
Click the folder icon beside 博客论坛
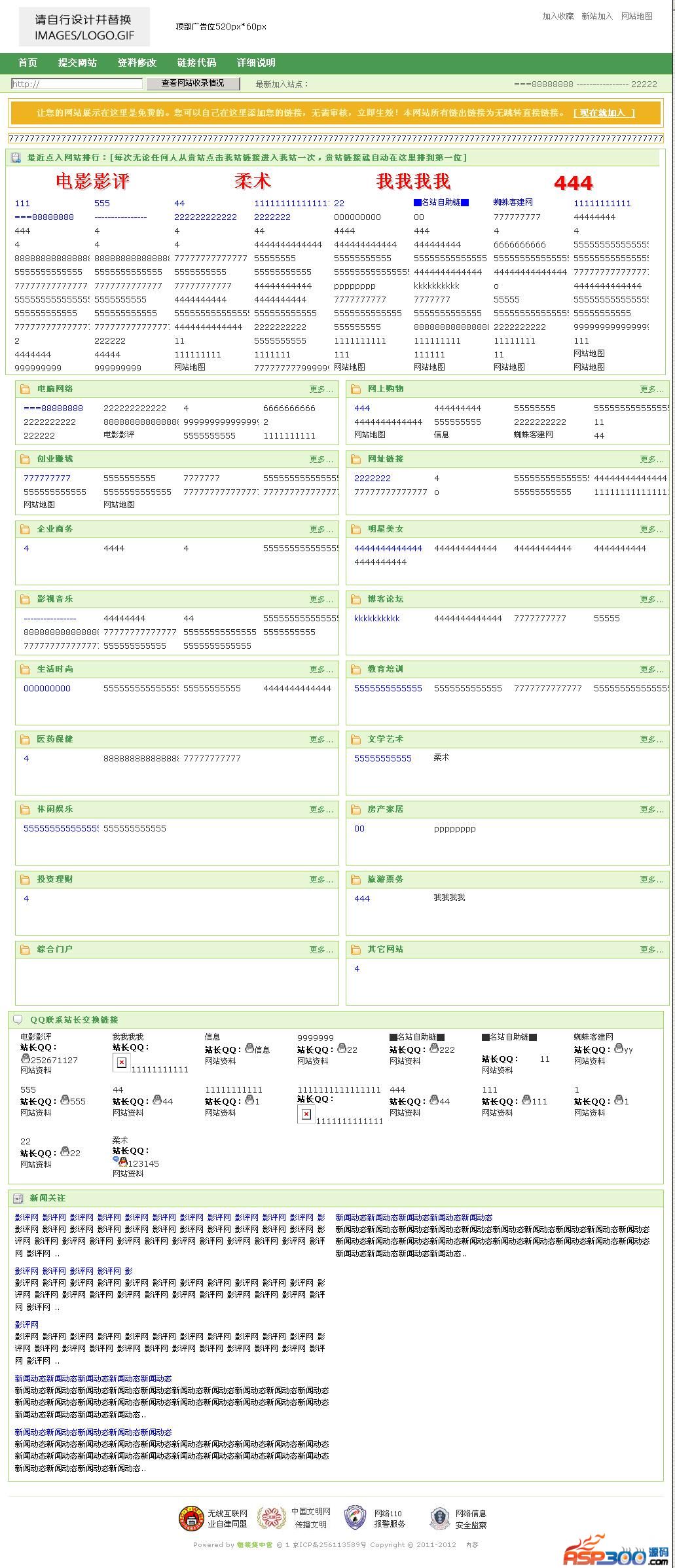pos(356,600)
